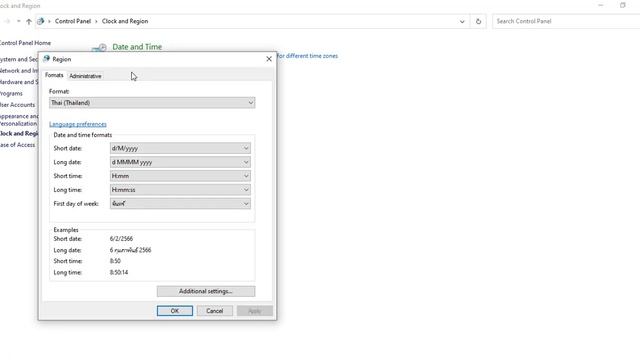This screenshot has width=640, height=360.
Task: Restore down the Control Panel window
Action: point(622,5)
